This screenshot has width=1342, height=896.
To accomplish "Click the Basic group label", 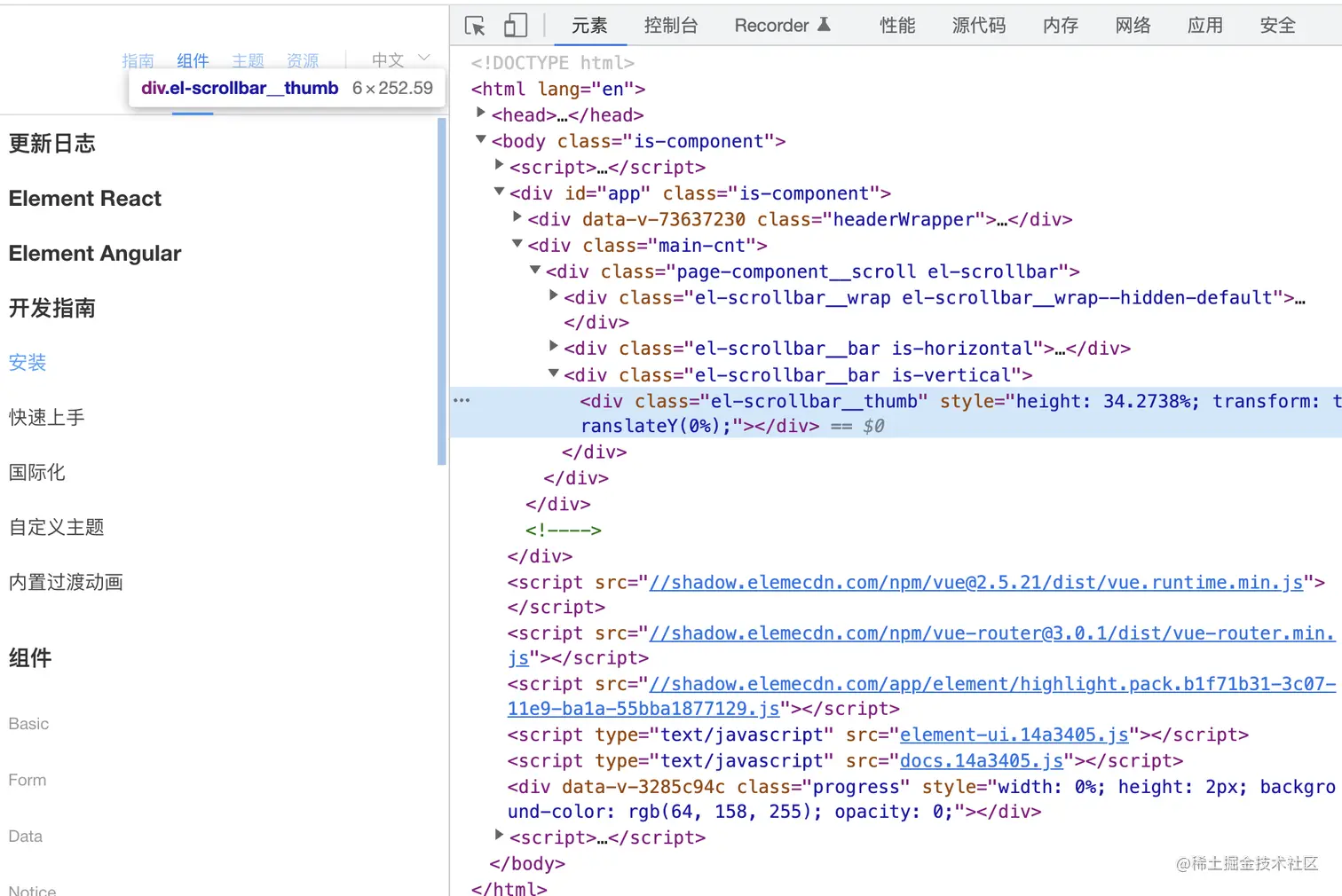I will 28,724.
